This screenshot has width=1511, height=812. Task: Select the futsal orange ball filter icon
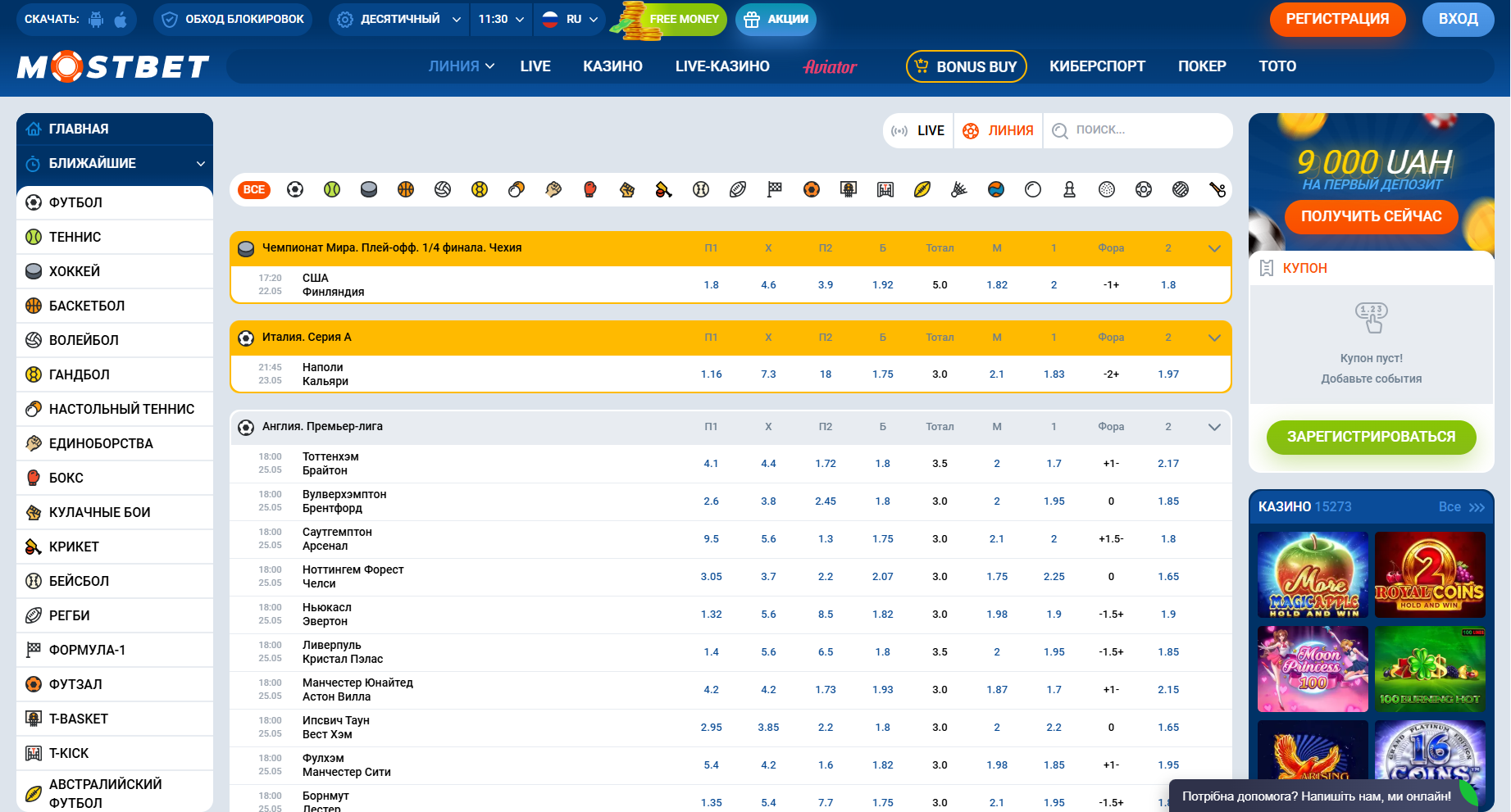[812, 189]
